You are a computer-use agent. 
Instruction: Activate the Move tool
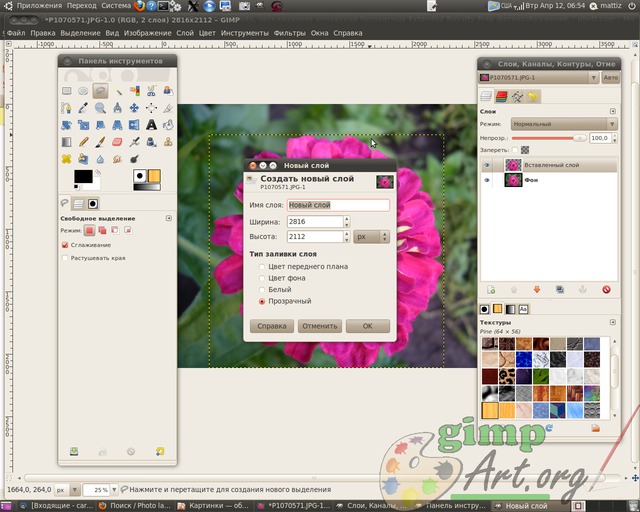click(134, 108)
